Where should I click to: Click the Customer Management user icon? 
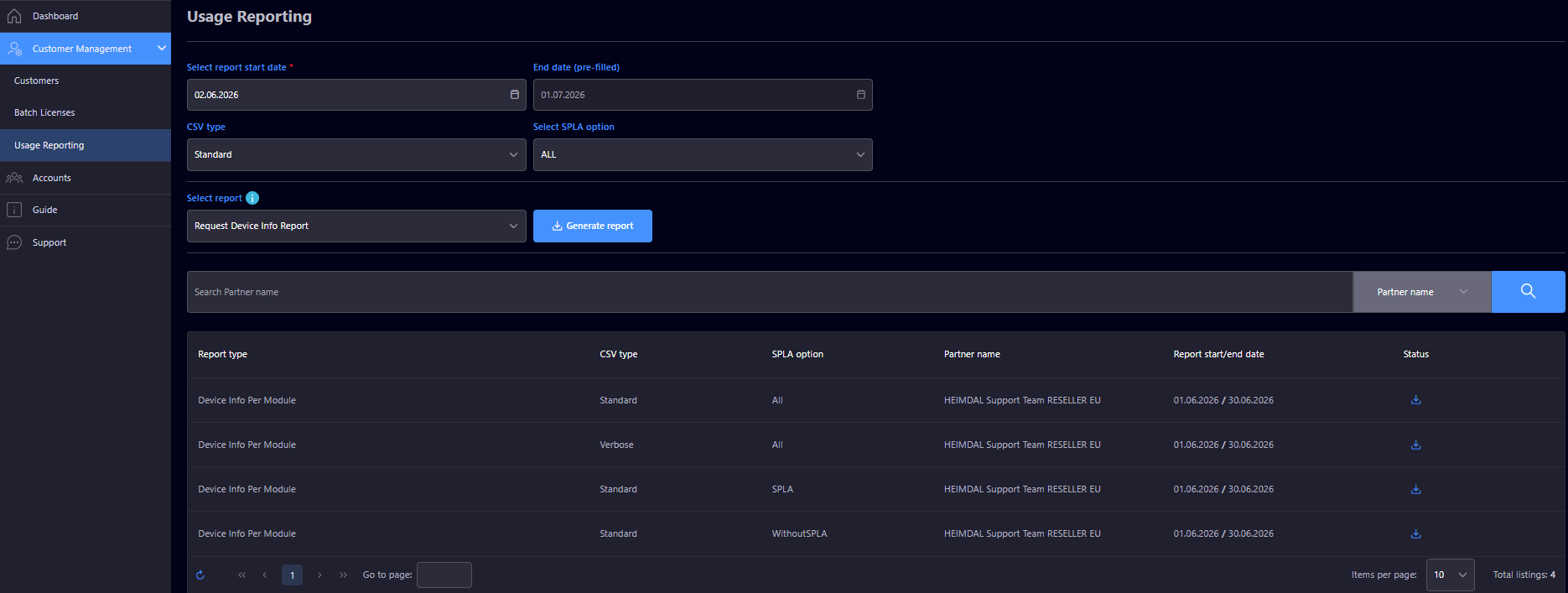(14, 49)
